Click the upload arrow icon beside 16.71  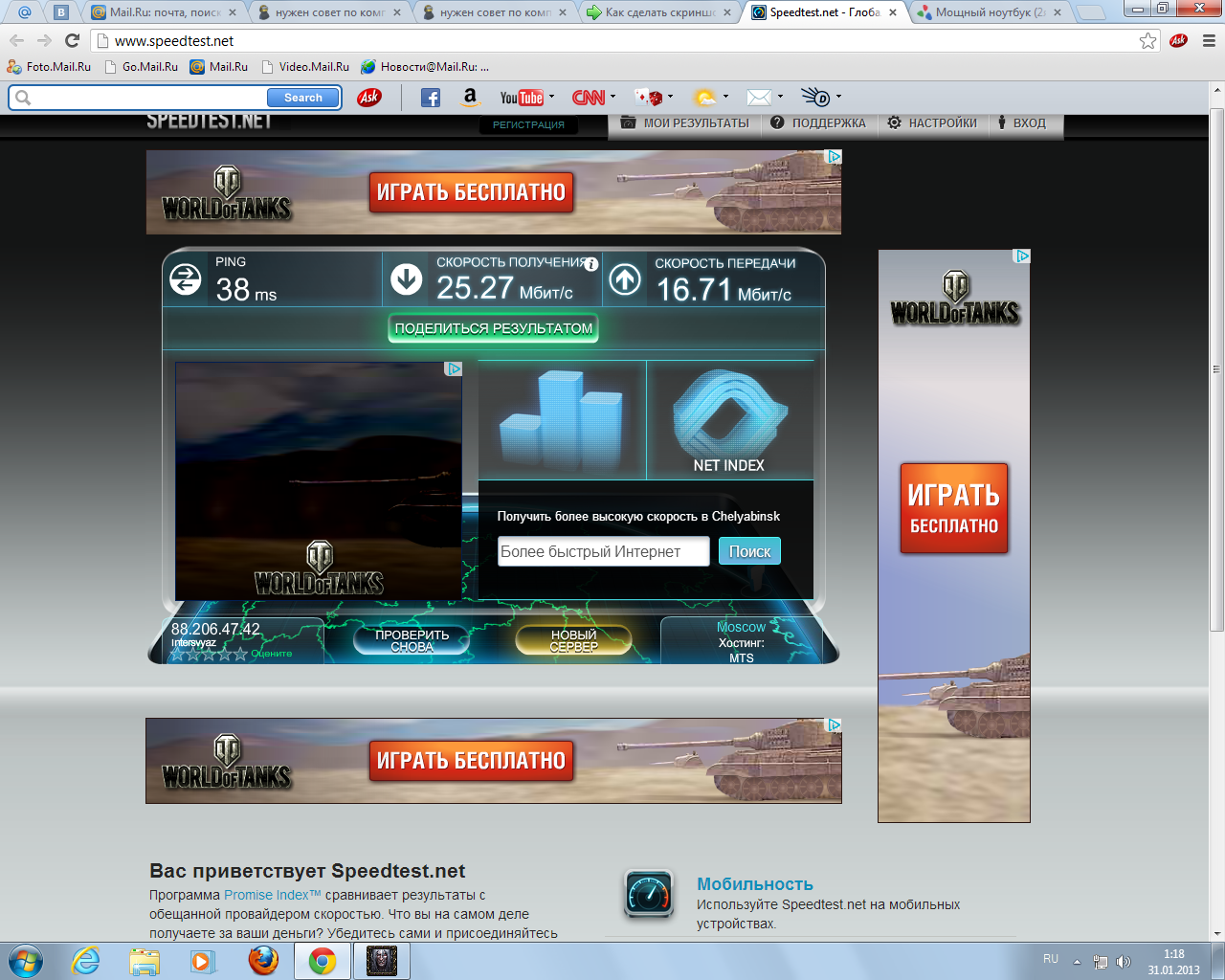pos(625,279)
